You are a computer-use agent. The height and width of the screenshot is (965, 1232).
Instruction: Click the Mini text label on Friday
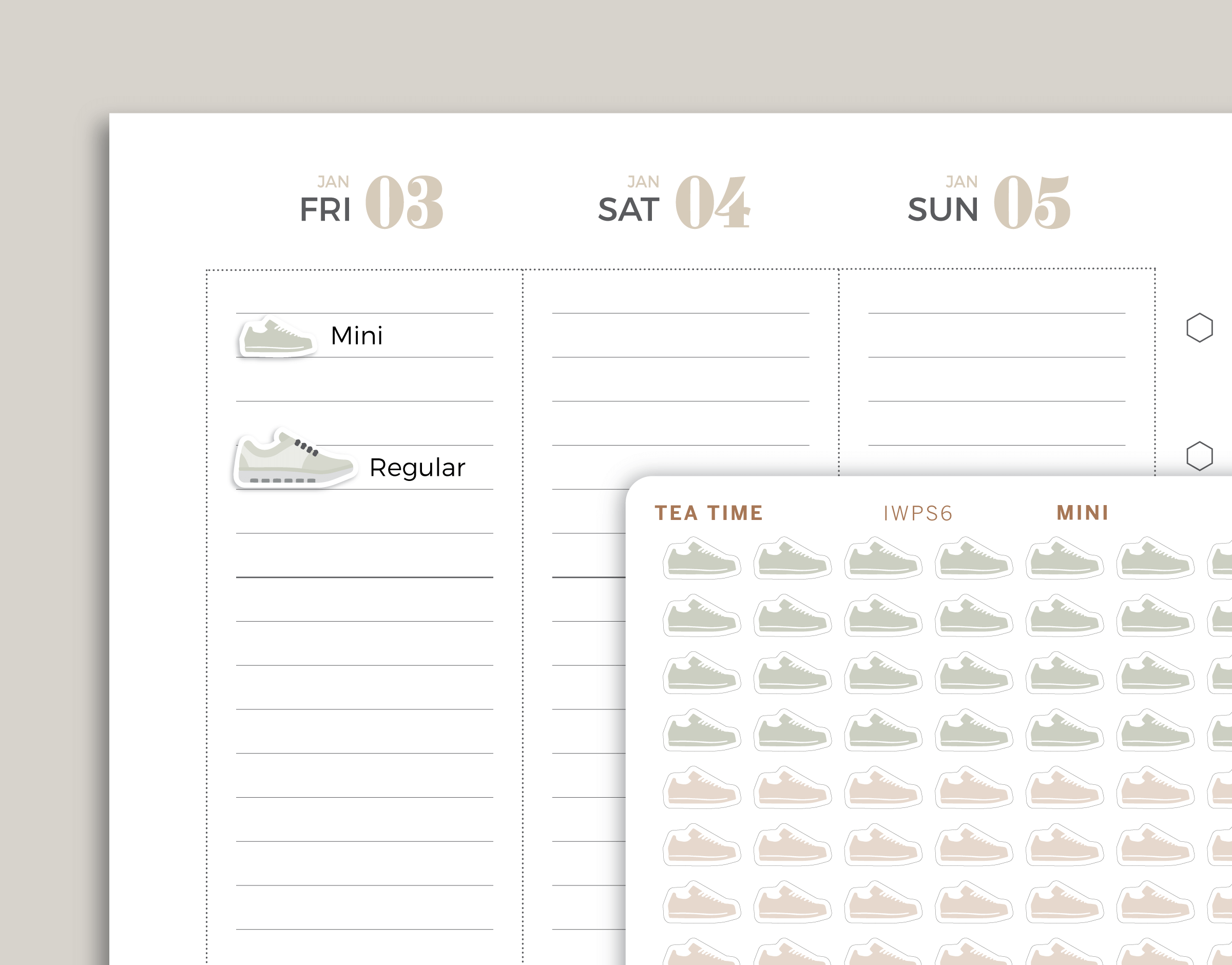point(356,336)
